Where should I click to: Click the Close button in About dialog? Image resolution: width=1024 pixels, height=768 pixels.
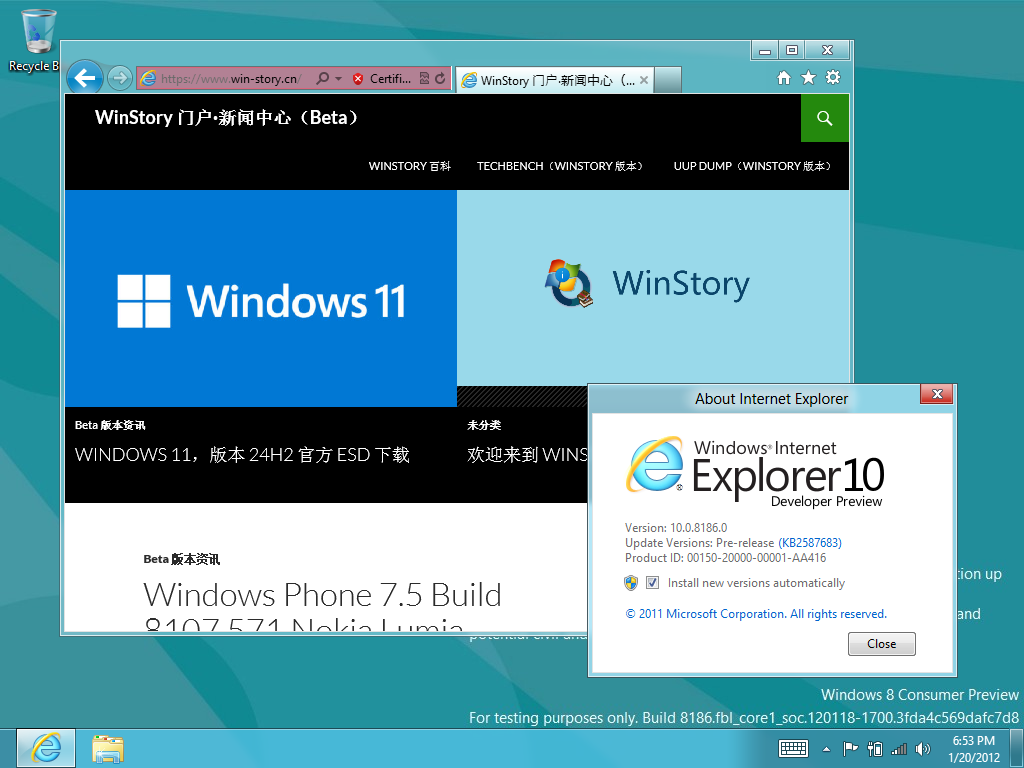882,644
